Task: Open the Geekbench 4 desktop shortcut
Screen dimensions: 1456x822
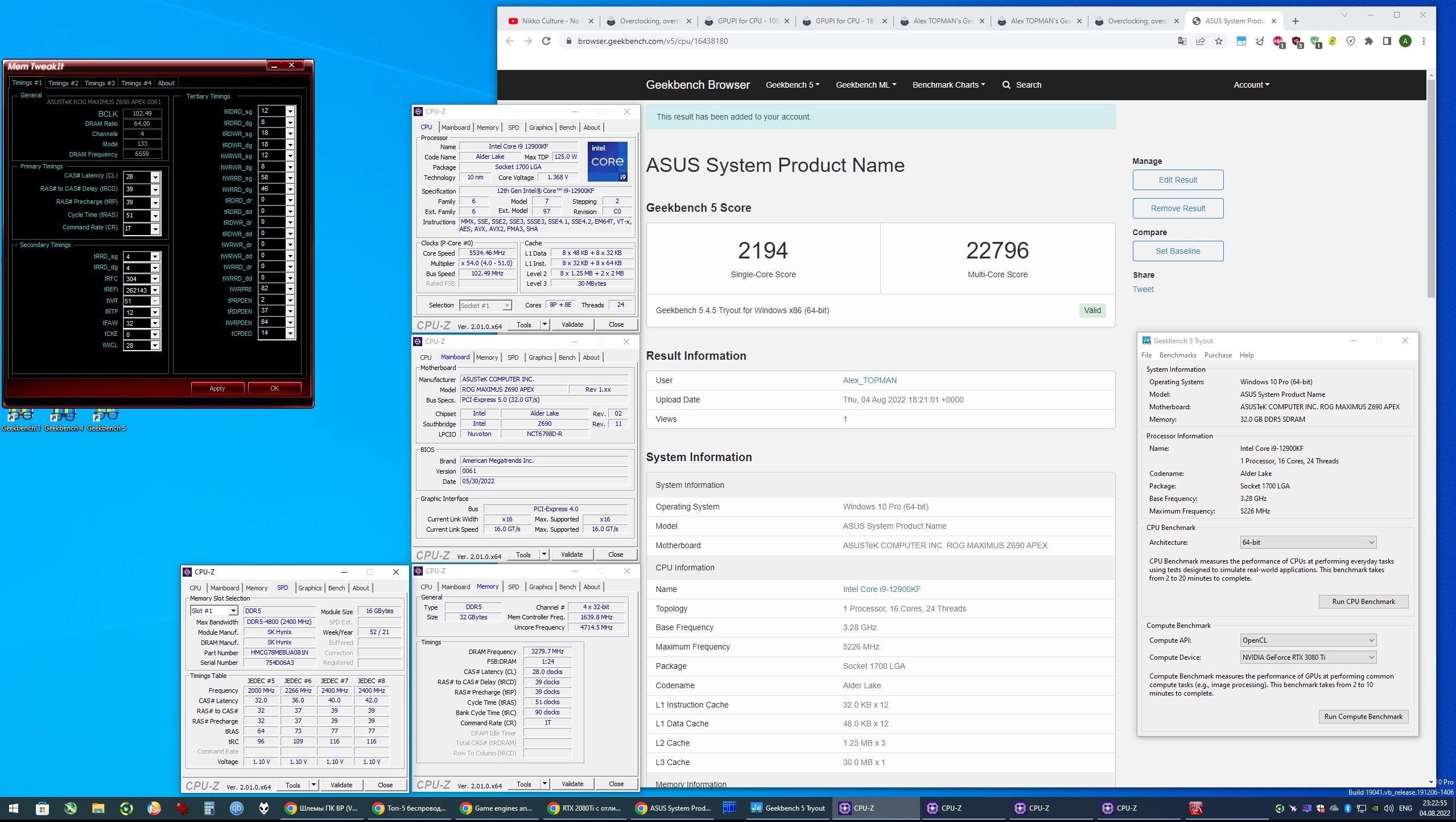Action: (x=64, y=420)
